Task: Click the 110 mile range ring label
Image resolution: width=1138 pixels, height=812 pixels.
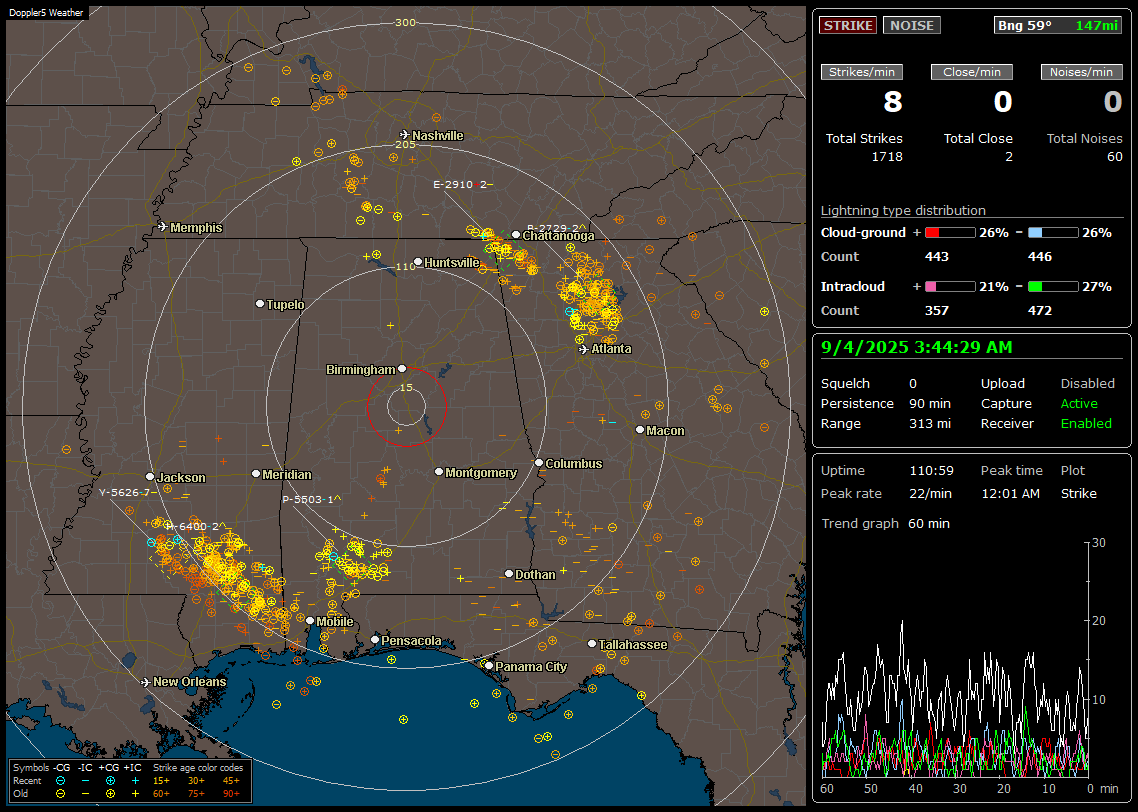Action: point(405,266)
